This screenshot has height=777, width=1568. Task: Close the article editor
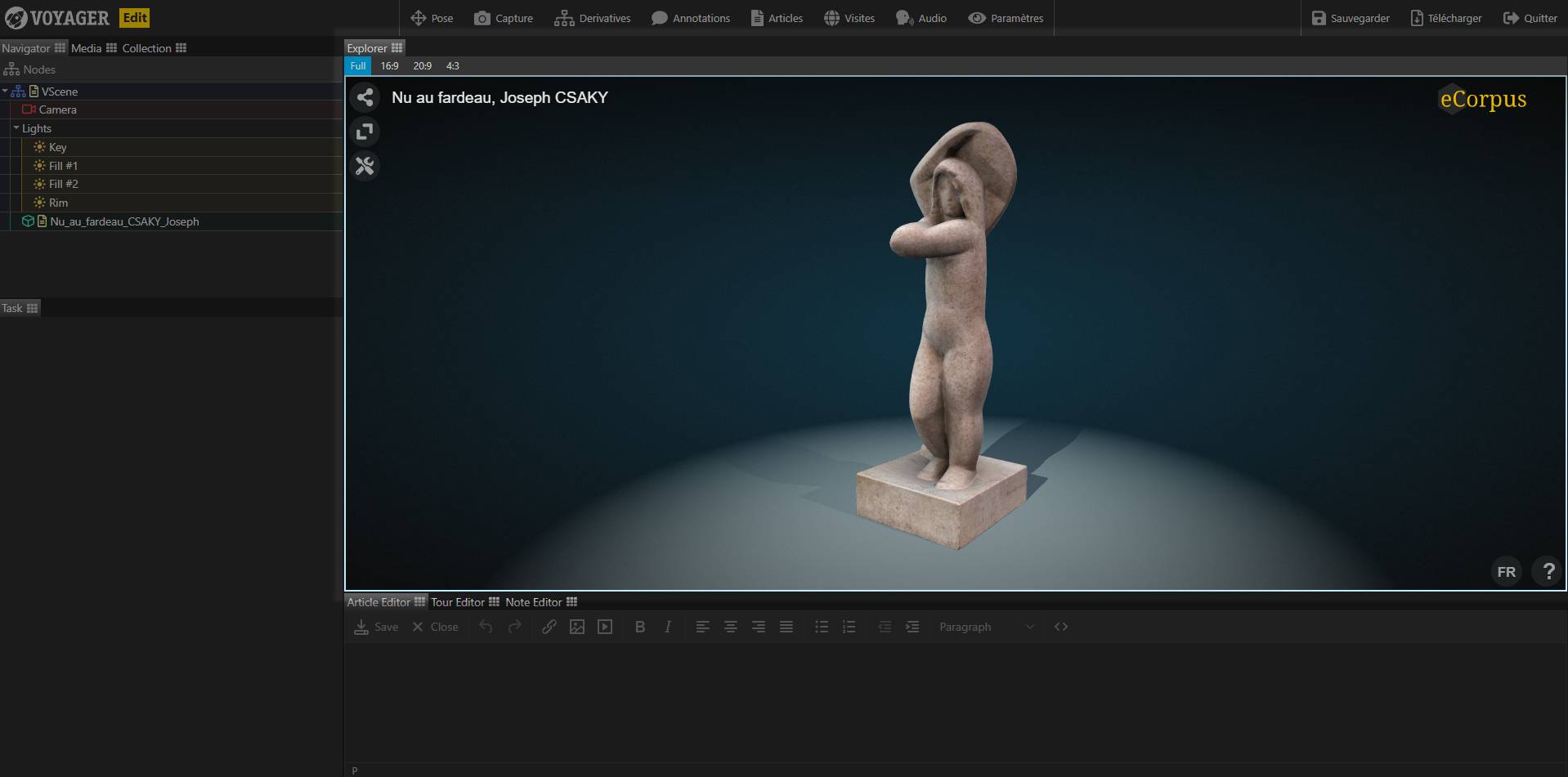pyautogui.click(x=435, y=627)
